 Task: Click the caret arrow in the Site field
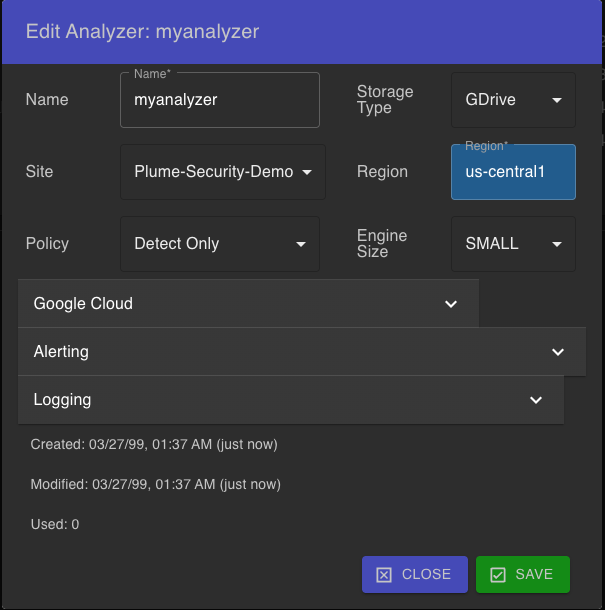[306, 172]
